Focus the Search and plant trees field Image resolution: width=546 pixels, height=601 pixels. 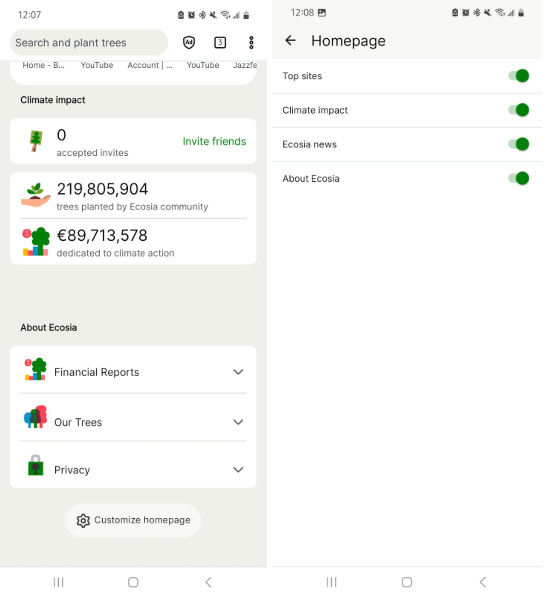[x=89, y=43]
